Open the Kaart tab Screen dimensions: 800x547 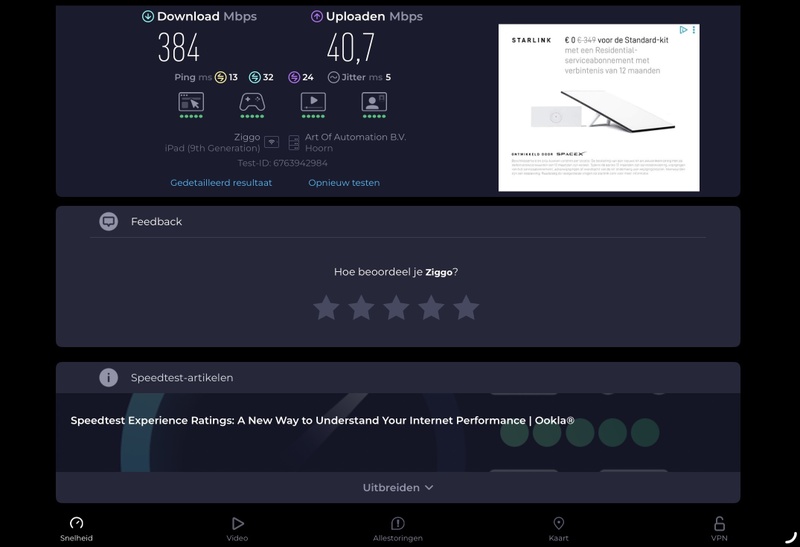click(x=559, y=529)
